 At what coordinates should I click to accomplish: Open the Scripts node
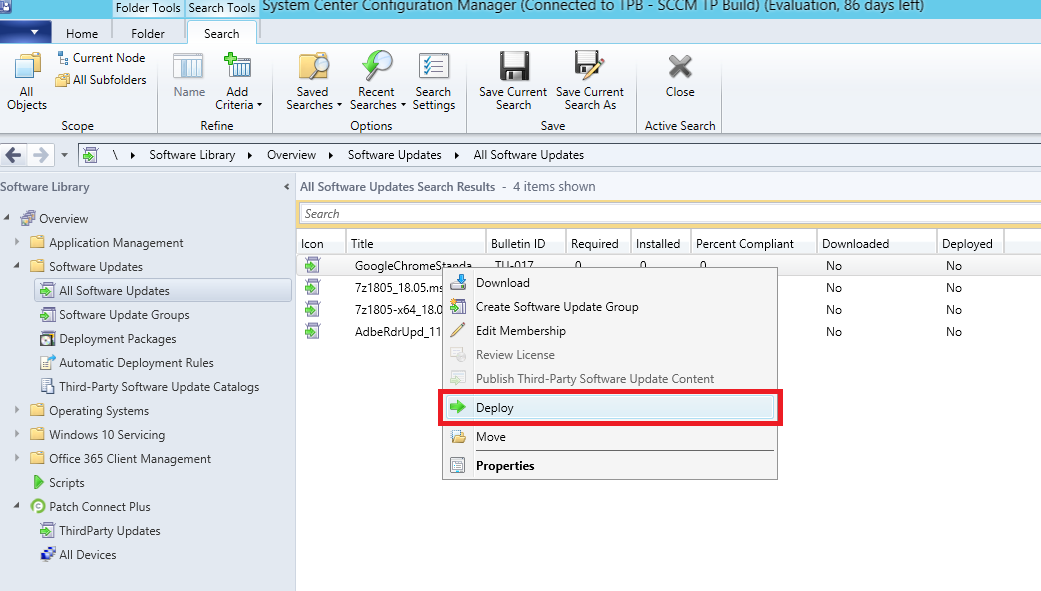[66, 483]
